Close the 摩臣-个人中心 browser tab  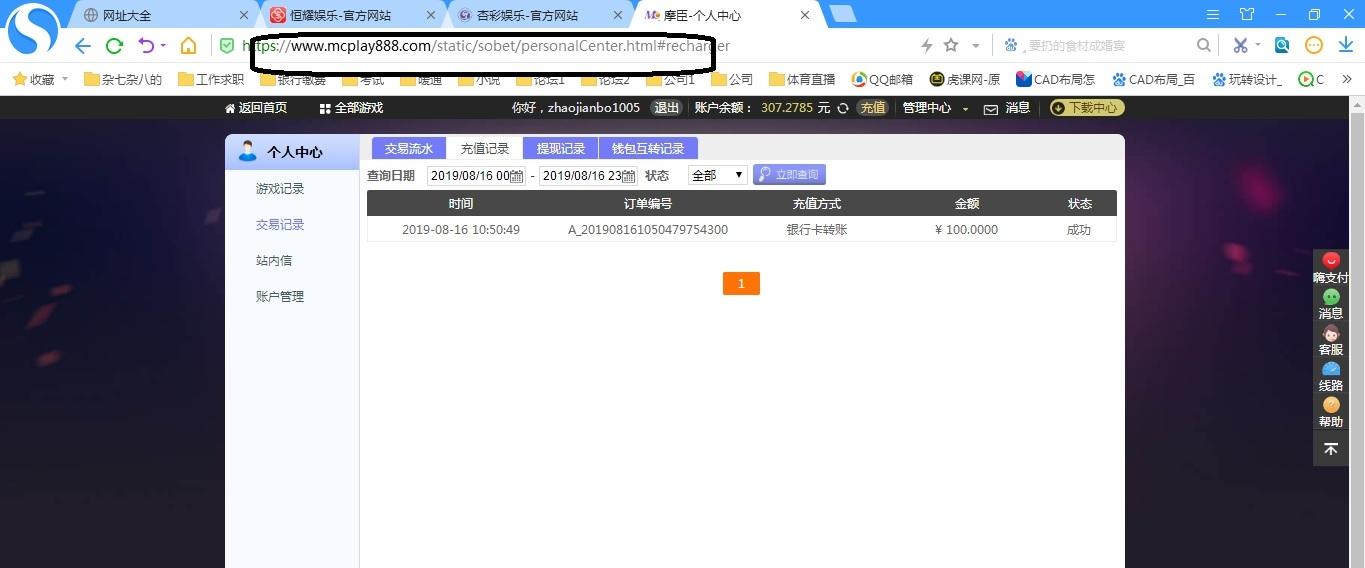coord(805,15)
